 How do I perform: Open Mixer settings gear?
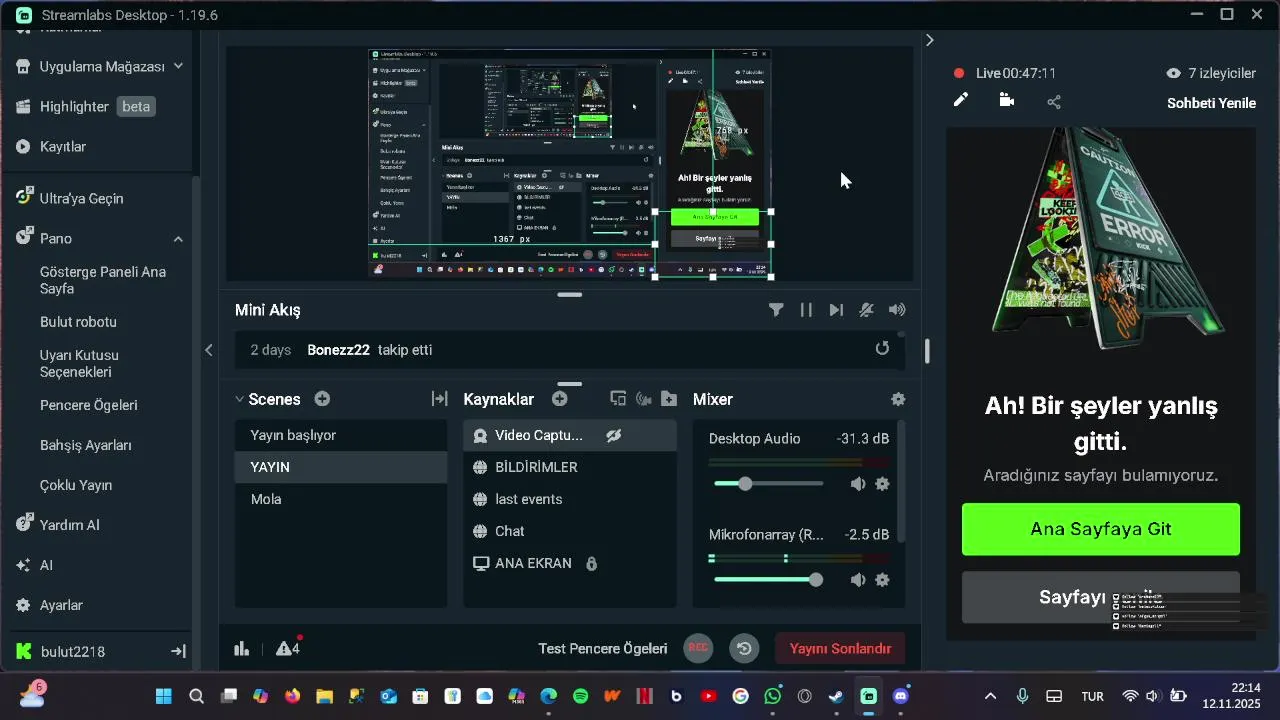(898, 398)
